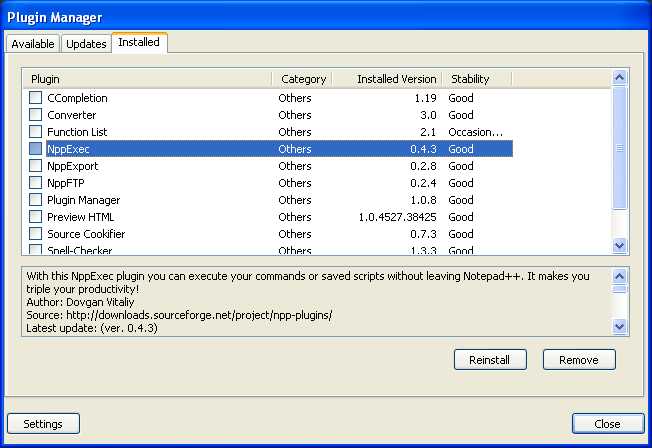Click the description box scrollbar thumb

[x=620, y=289]
